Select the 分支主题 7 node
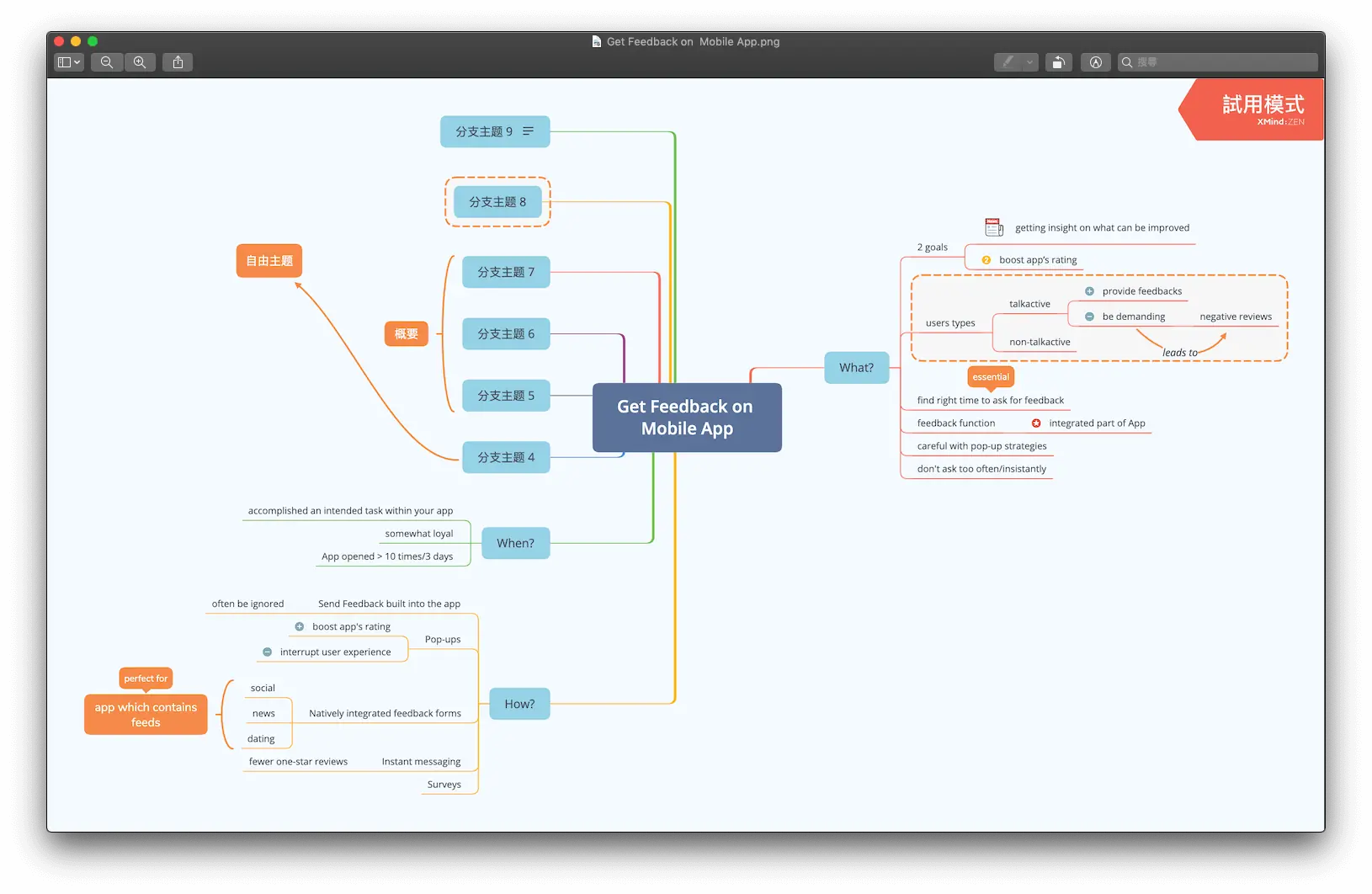Image resolution: width=1372 pixels, height=894 pixels. pyautogui.click(x=506, y=272)
